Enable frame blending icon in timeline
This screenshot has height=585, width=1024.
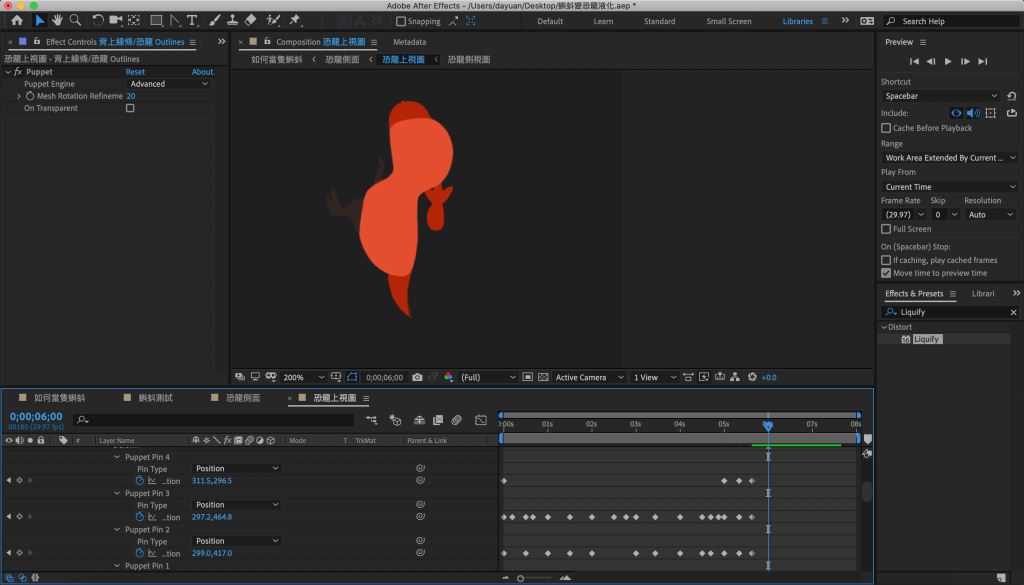[438, 420]
